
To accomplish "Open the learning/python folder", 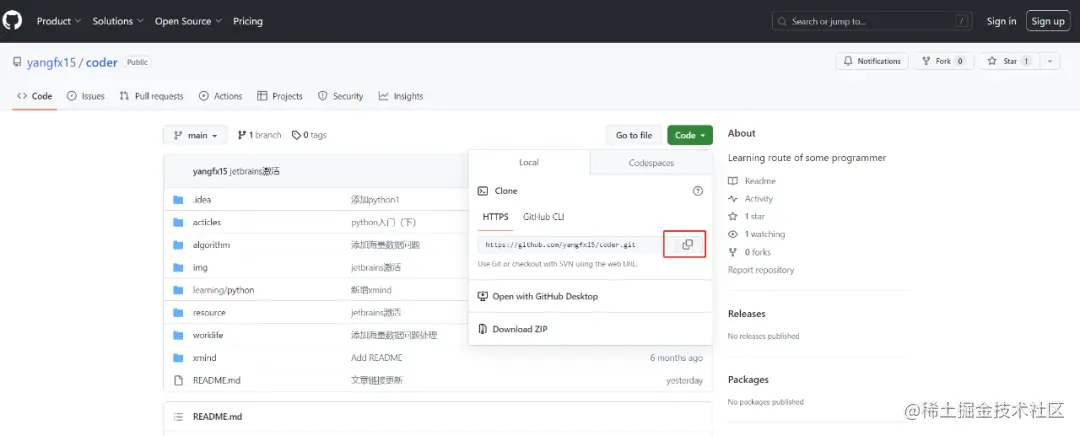I will (224, 290).
